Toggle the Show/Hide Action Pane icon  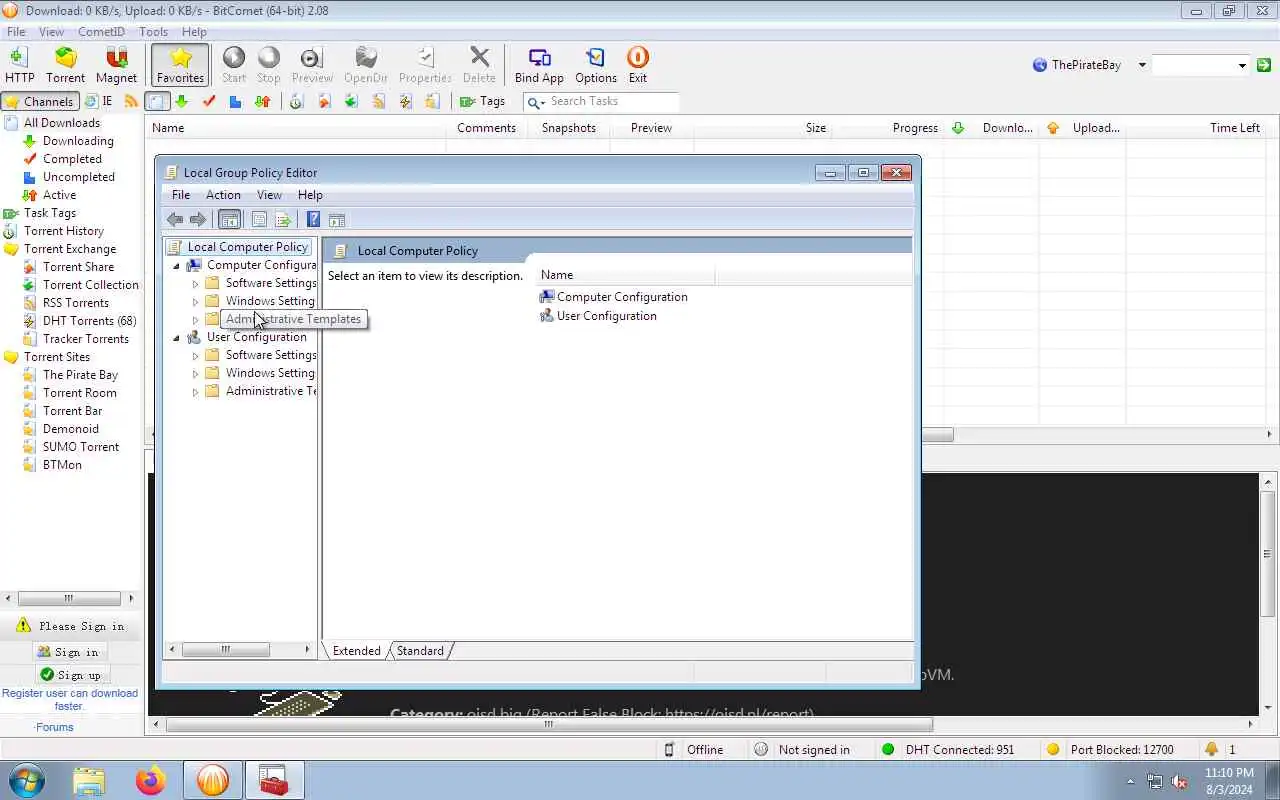pyautogui.click(x=337, y=220)
